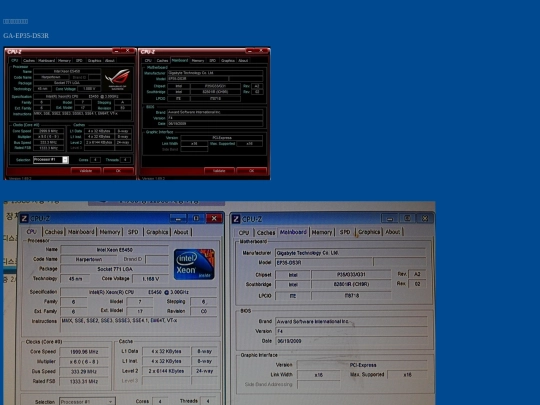Open Graphics tab in the red Mainboard window

pyautogui.click(x=228, y=61)
